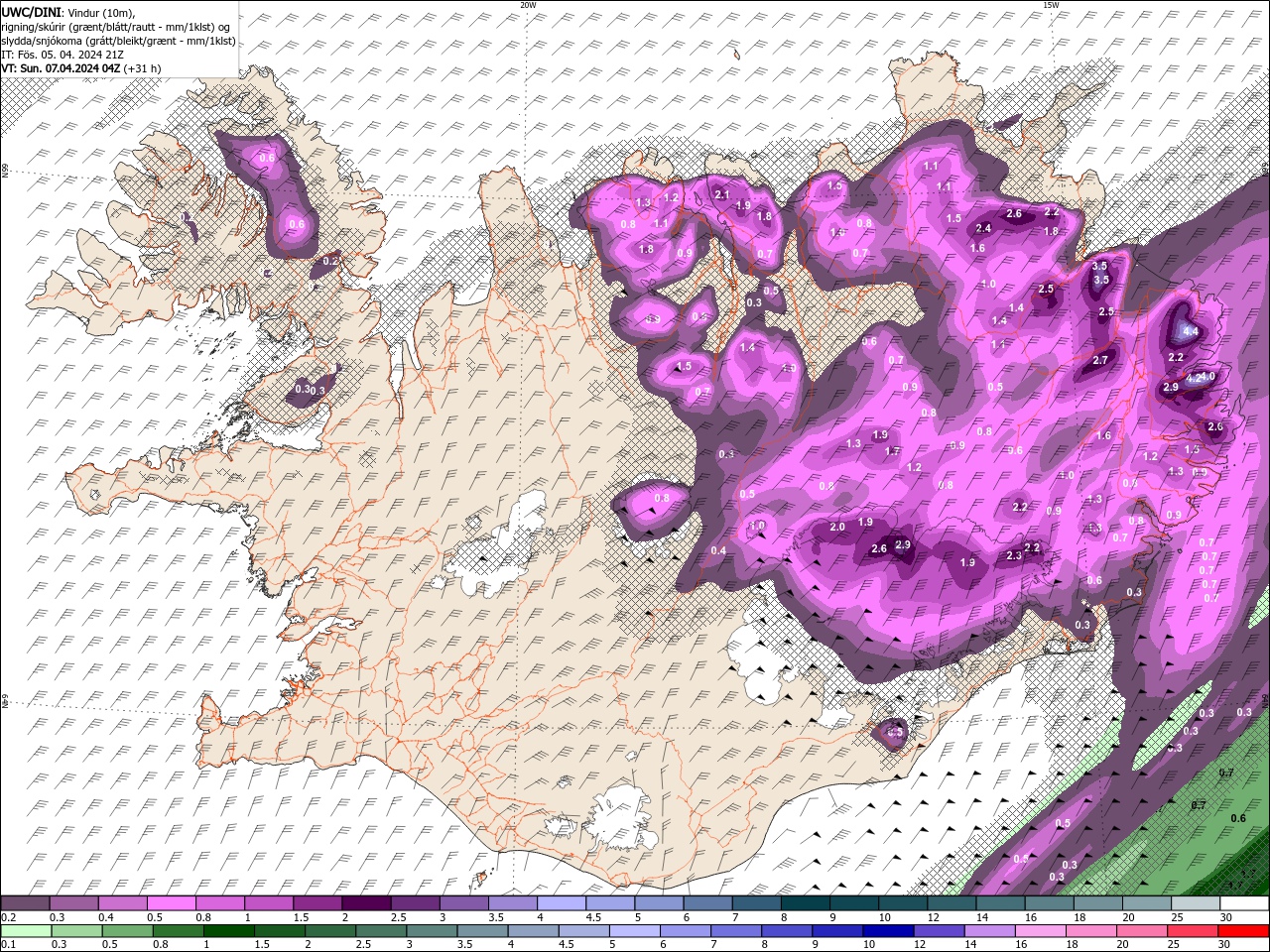Click the '20W' longitude label at the top edge
Image resolution: width=1270 pixels, height=952 pixels.
528,5
